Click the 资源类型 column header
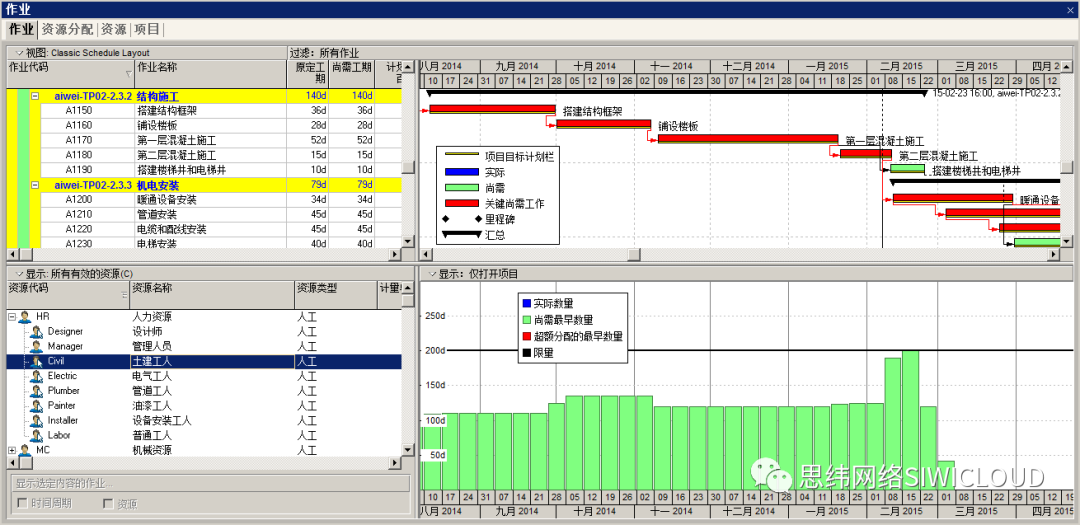The height and width of the screenshot is (525, 1080). (x=335, y=294)
